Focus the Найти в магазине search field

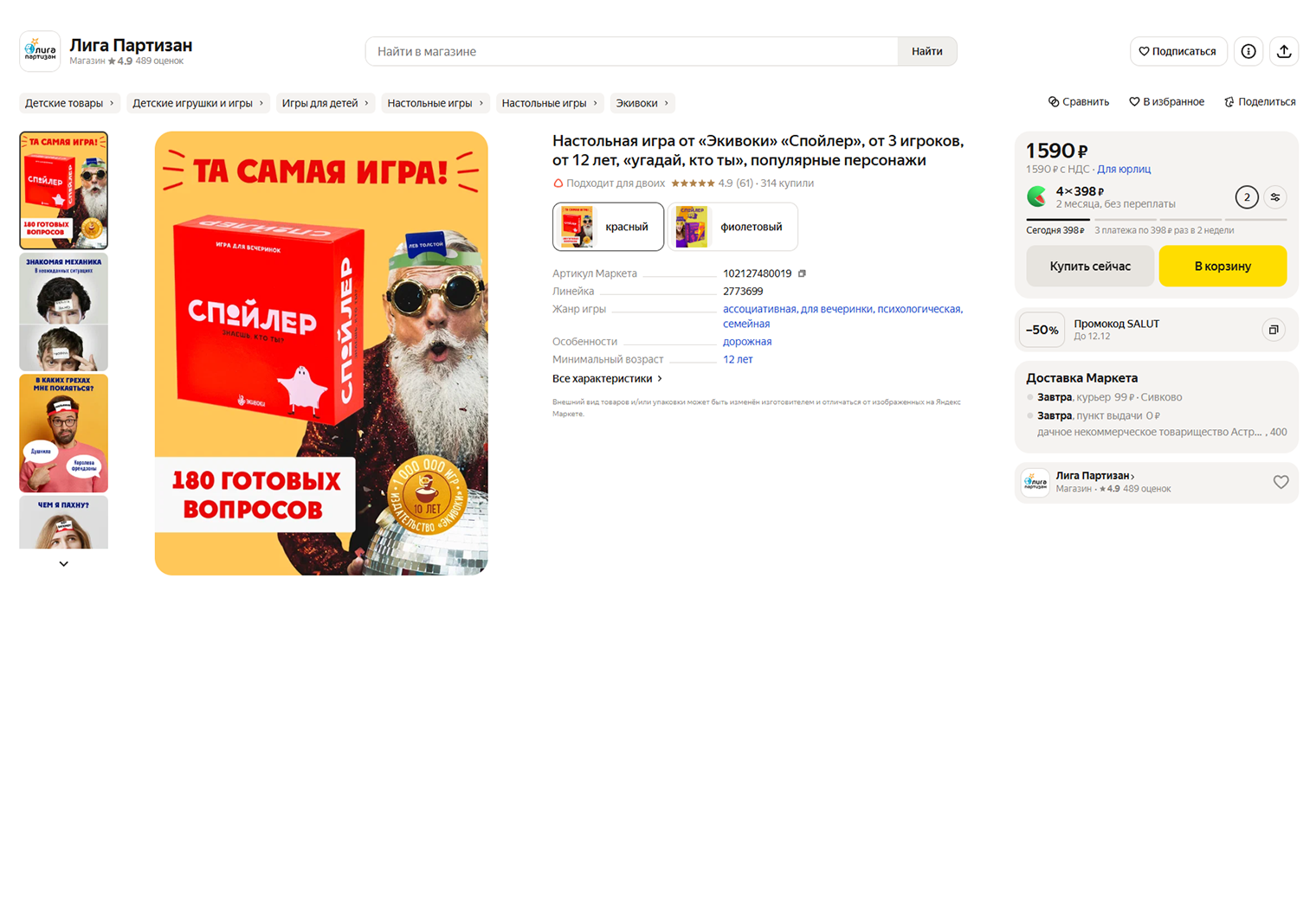click(x=632, y=51)
